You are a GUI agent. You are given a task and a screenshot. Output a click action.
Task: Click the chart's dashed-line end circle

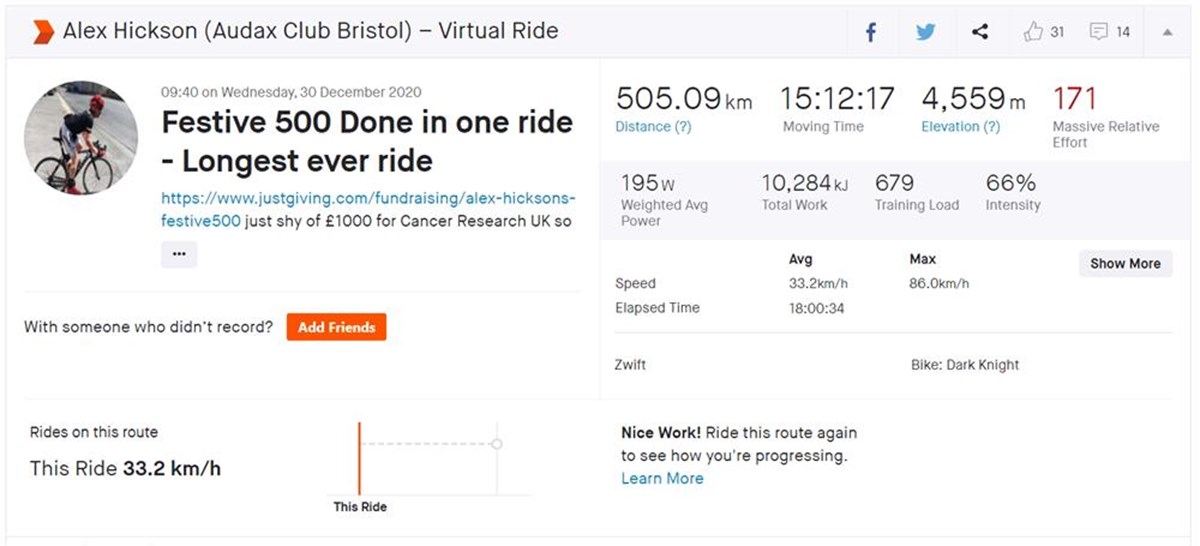click(497, 443)
